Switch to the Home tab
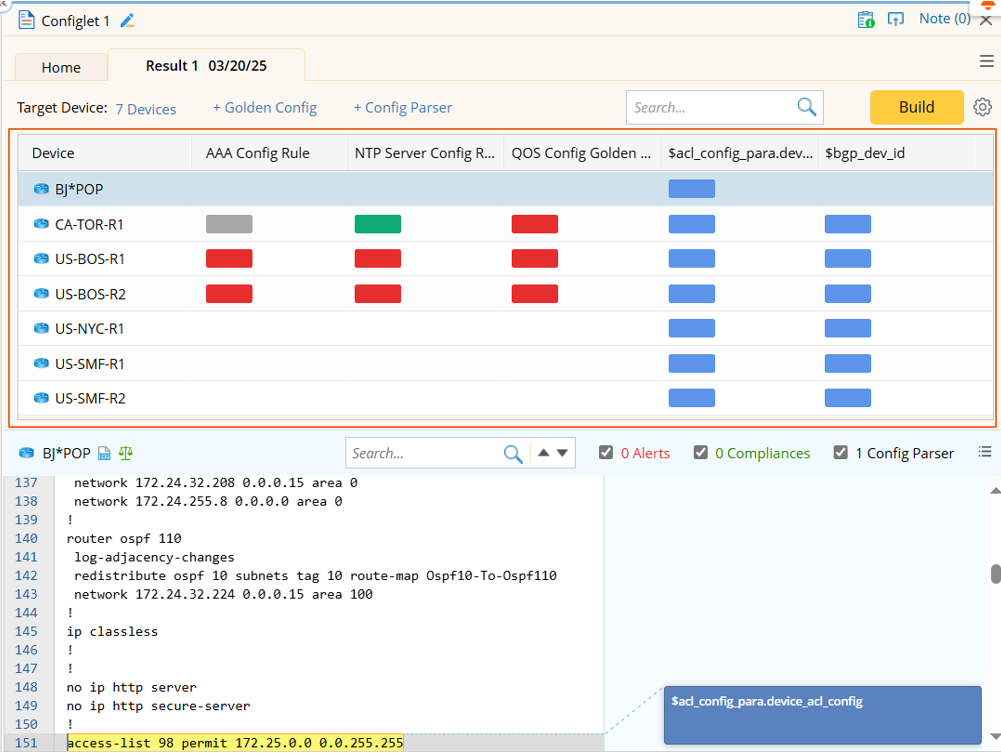The image size is (1001, 754). click(61, 67)
